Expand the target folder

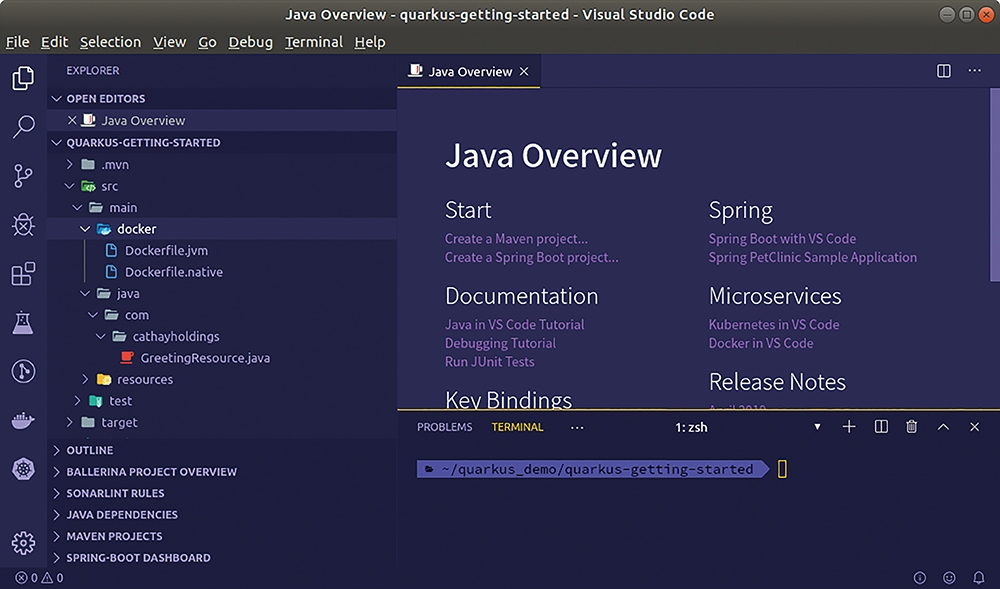click(70, 422)
